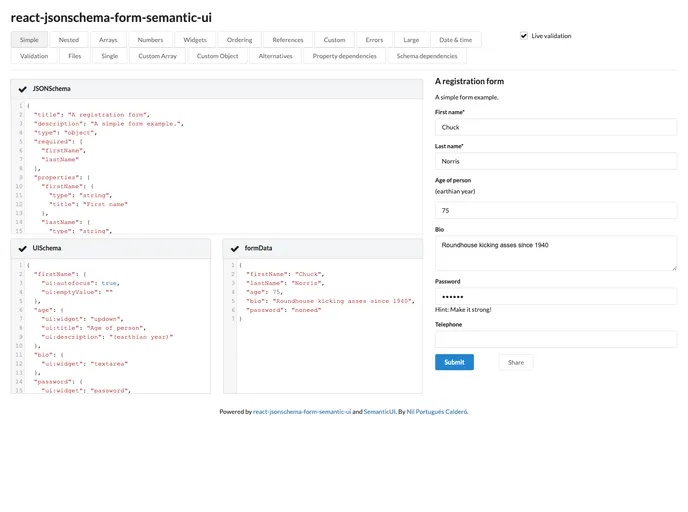Open the Ordering tab

click(x=239, y=40)
